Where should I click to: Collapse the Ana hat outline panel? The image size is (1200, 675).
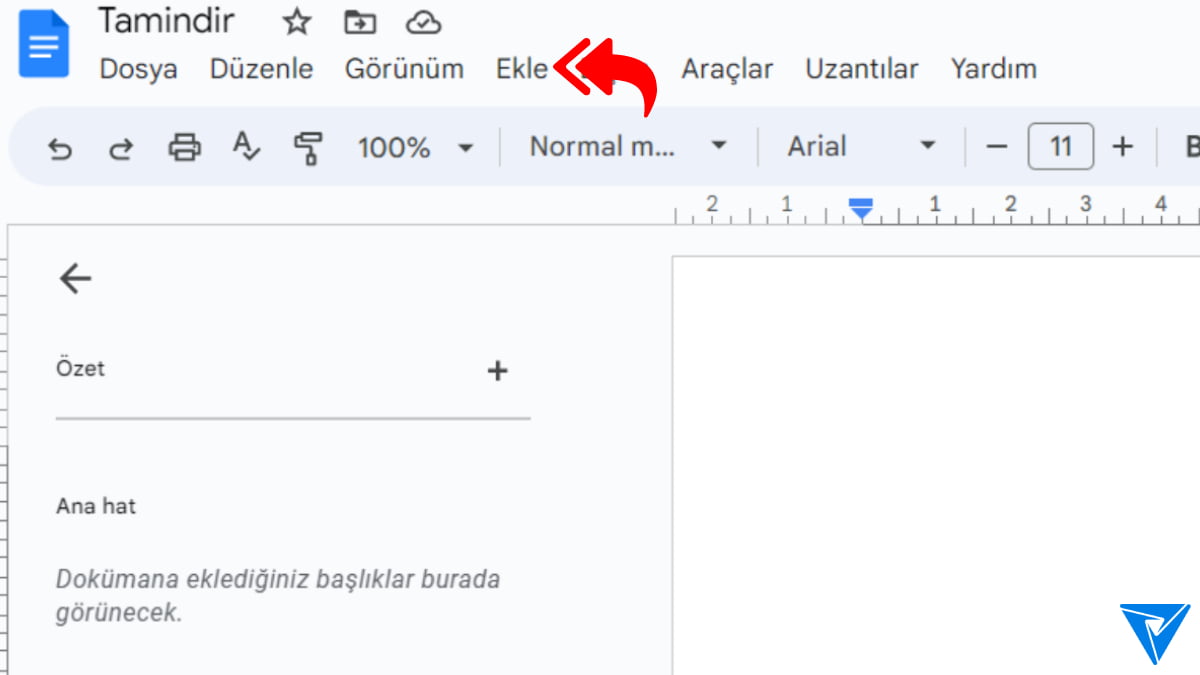[x=75, y=279]
